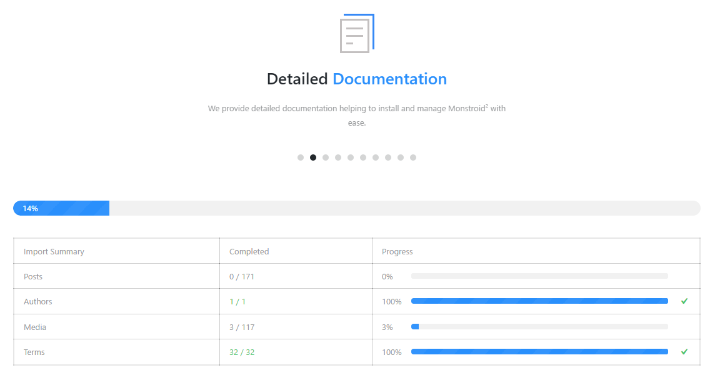Select the Posts row label
The height and width of the screenshot is (380, 720).
pyautogui.click(x=33, y=276)
